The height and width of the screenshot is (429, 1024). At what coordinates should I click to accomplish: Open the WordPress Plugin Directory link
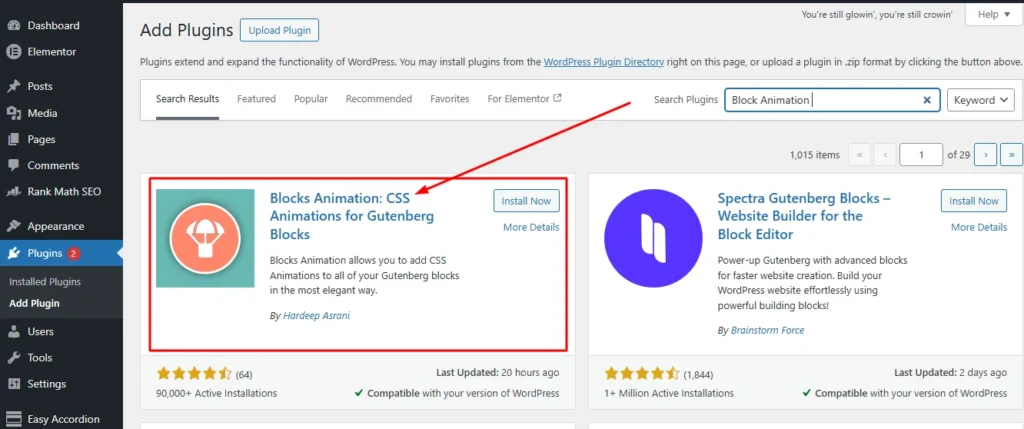(x=604, y=62)
